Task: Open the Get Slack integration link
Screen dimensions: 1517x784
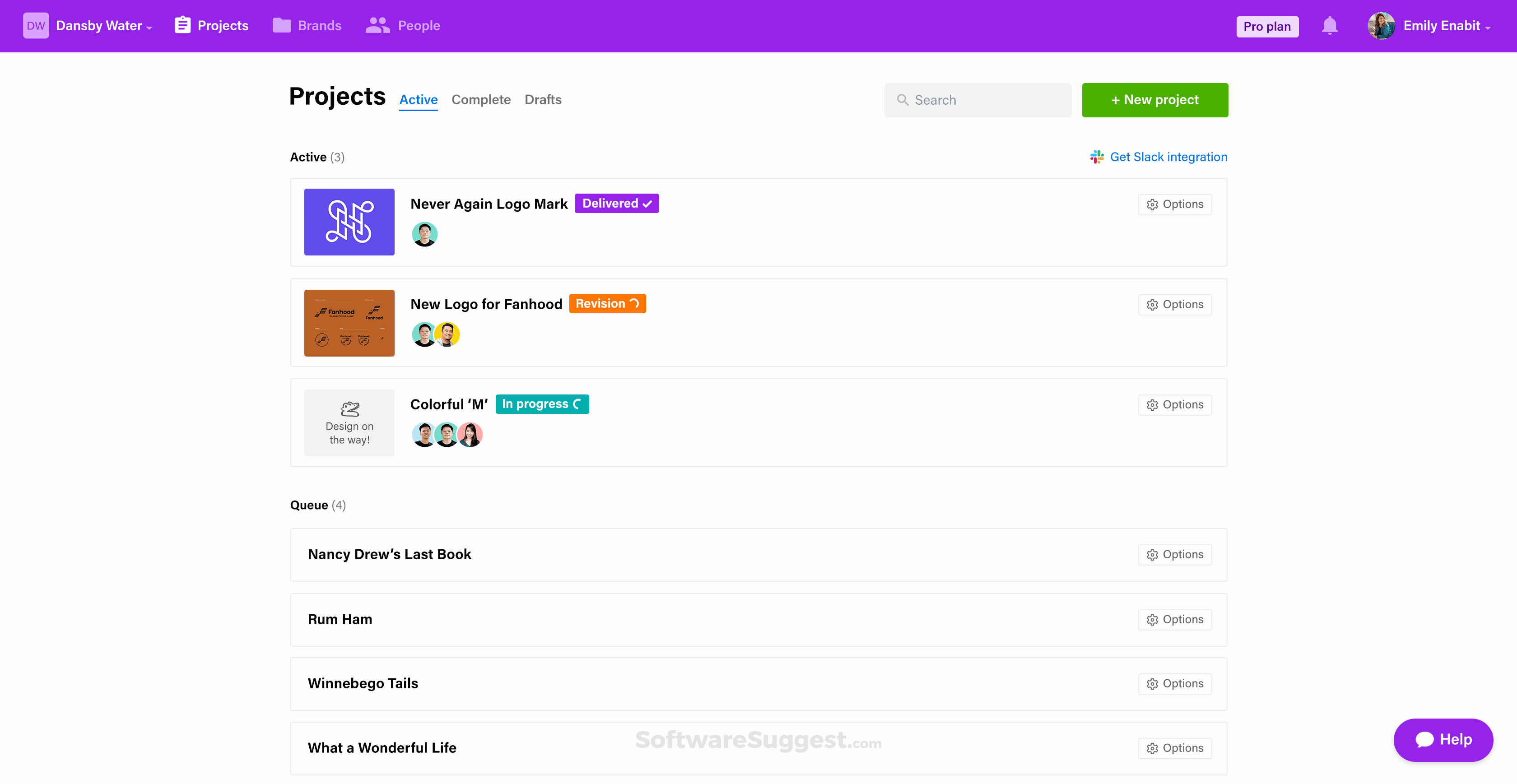Action: [x=1168, y=157]
